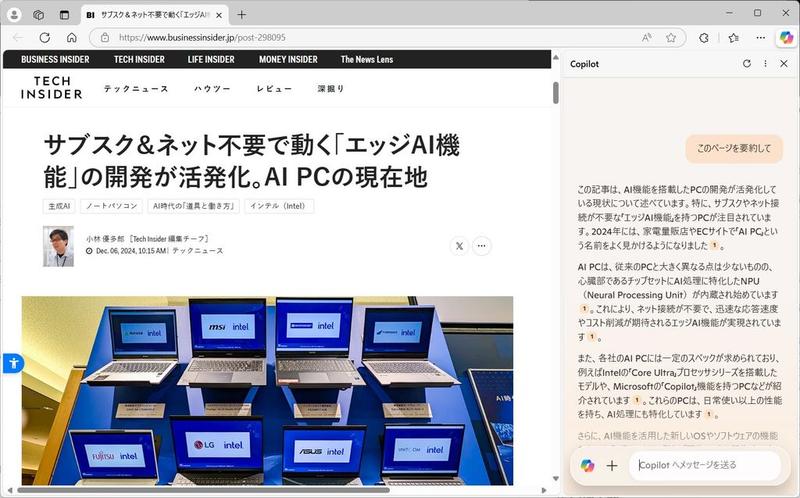Click the Copilot panel title

click(584, 64)
